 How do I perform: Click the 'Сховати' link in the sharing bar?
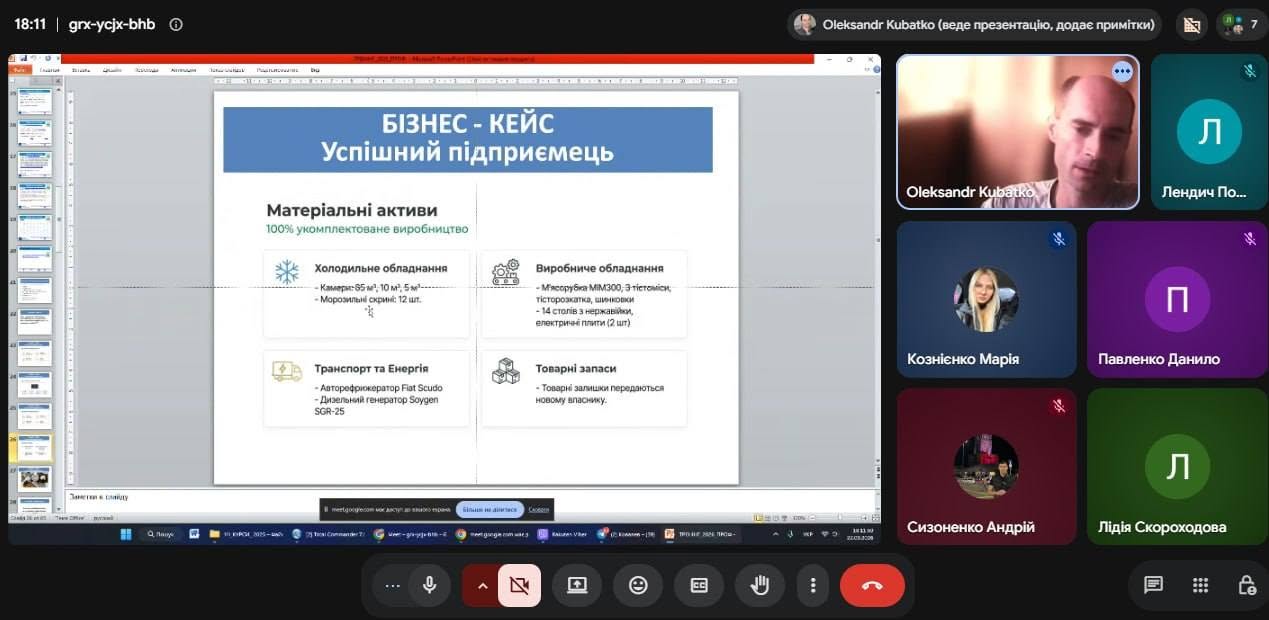click(539, 509)
